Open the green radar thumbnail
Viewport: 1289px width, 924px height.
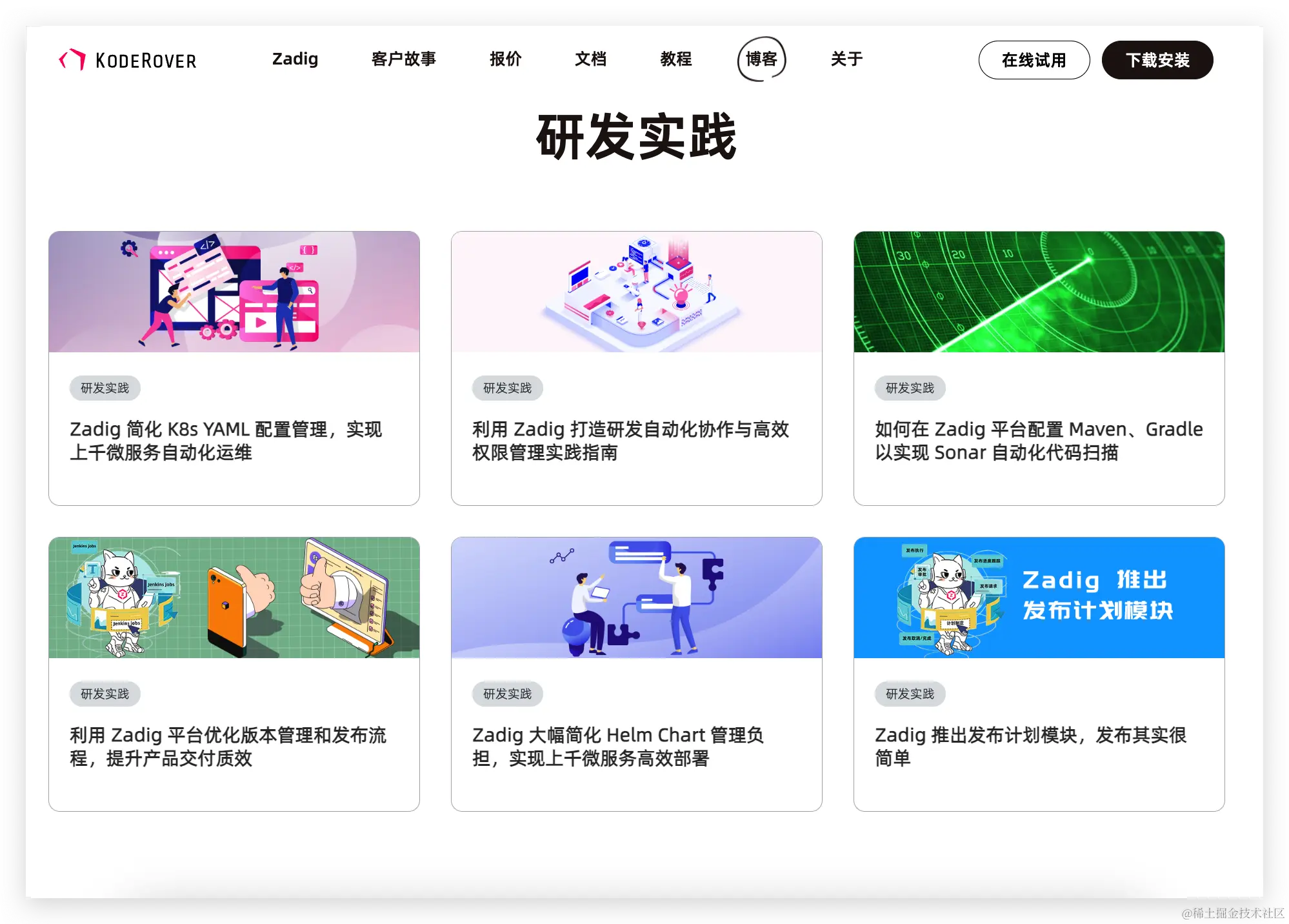[1039, 292]
